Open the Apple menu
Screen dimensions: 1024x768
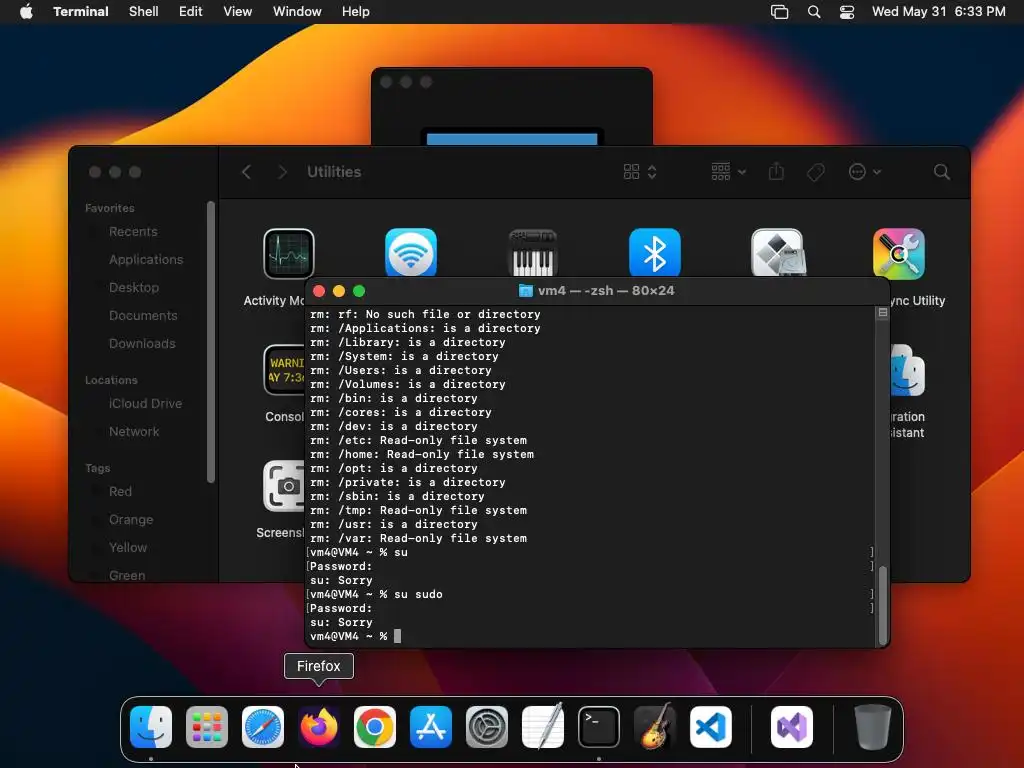point(26,12)
